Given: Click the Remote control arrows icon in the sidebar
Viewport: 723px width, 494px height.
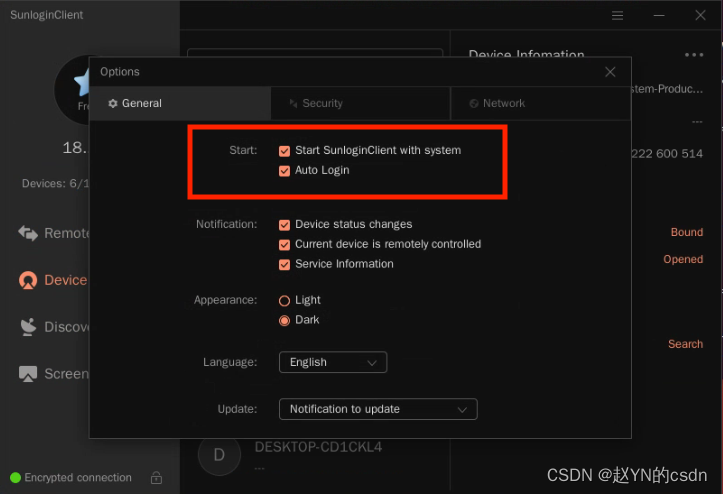Looking at the screenshot, I should pyautogui.click(x=28, y=233).
